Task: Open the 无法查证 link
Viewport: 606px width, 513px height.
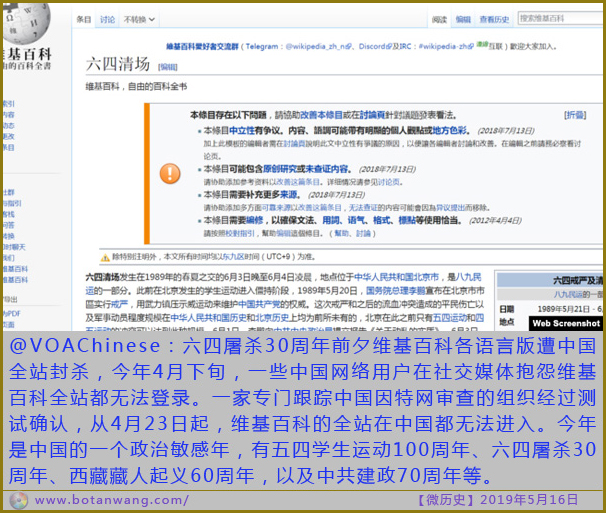Action: pos(363,208)
